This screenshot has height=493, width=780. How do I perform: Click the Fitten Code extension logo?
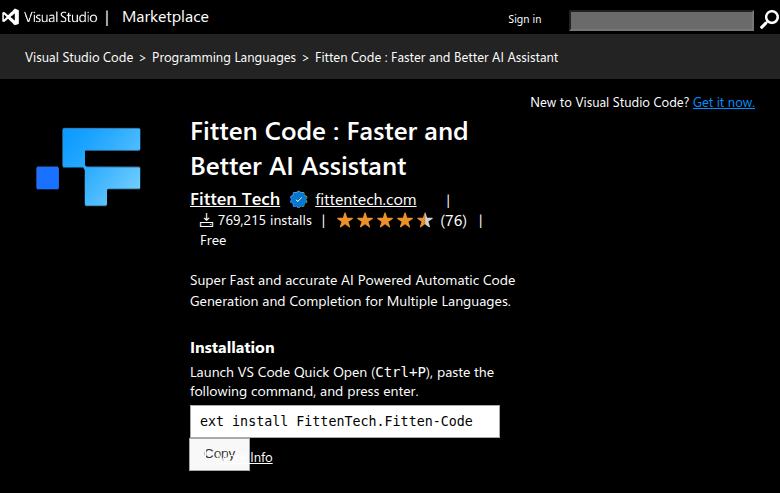click(89, 167)
